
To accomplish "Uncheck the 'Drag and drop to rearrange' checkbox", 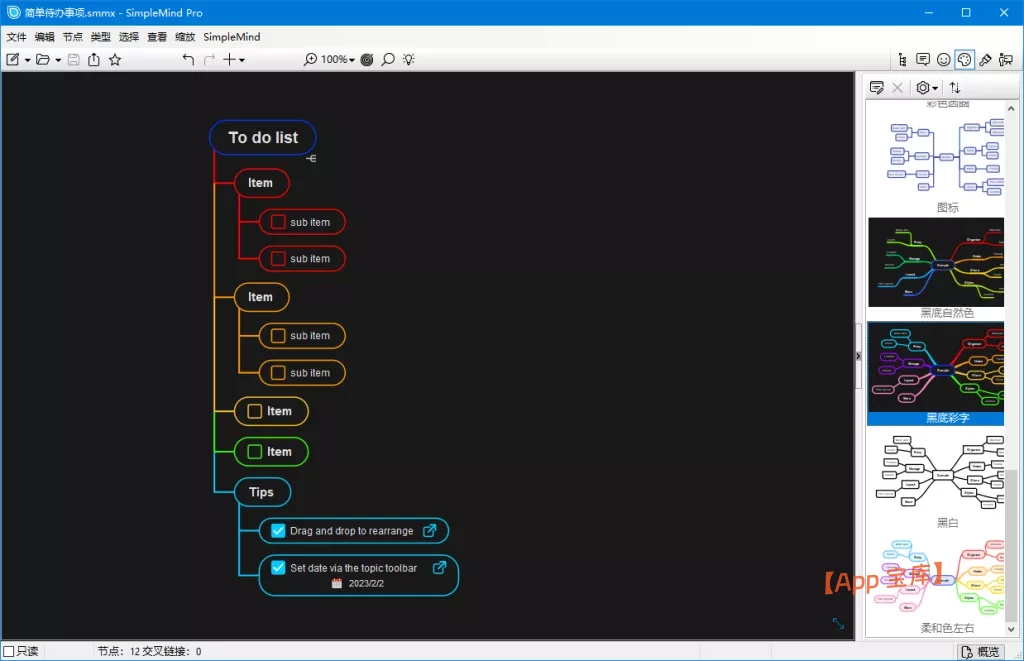I will click(279, 531).
